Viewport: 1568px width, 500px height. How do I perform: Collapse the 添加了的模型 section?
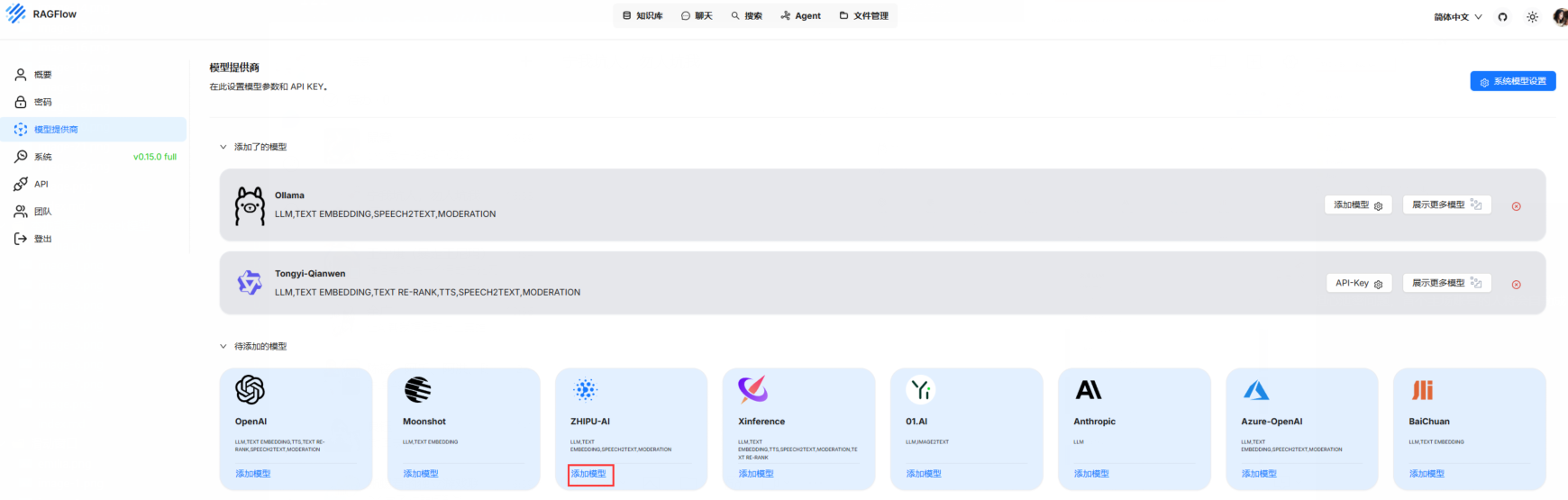click(223, 147)
